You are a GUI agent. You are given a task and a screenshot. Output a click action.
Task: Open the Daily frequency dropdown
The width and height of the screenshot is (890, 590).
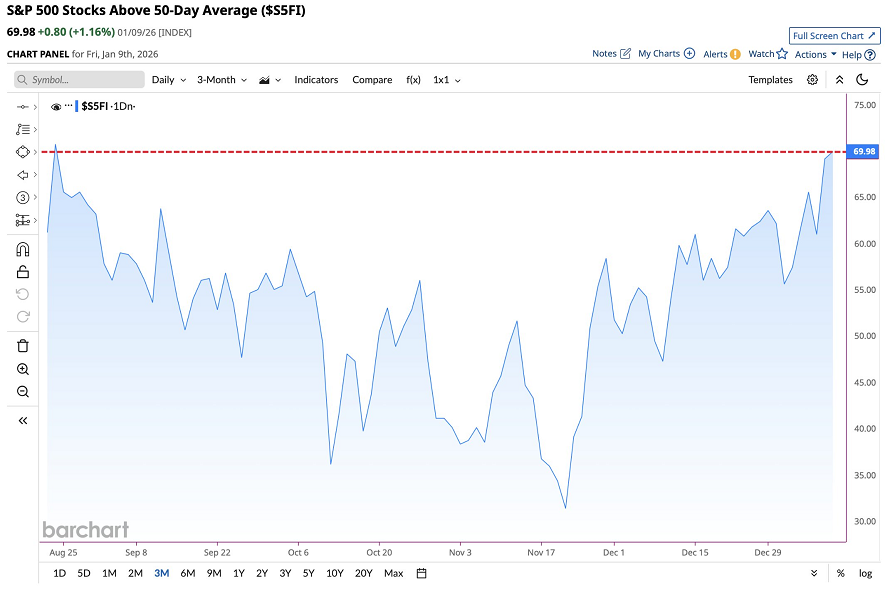(x=169, y=79)
